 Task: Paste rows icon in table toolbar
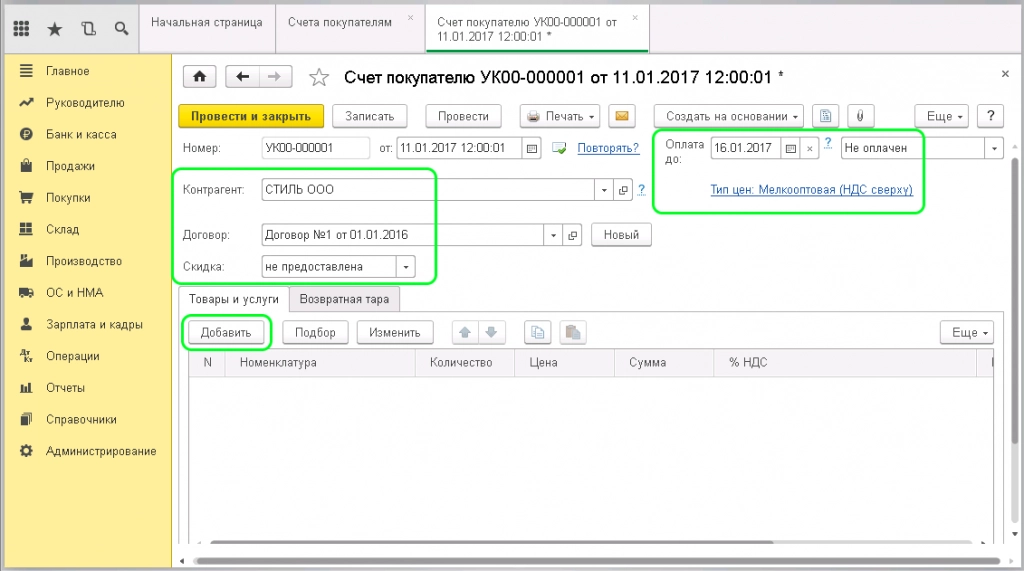tap(573, 333)
